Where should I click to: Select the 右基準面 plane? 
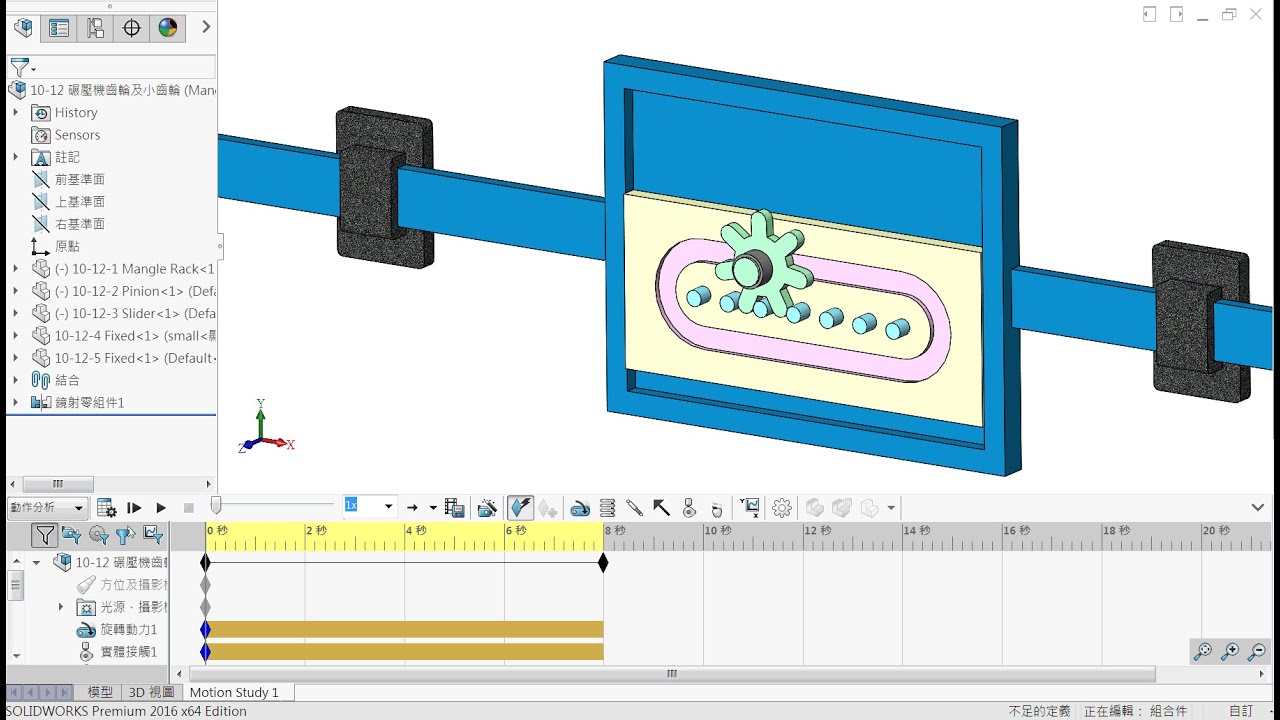(79, 224)
